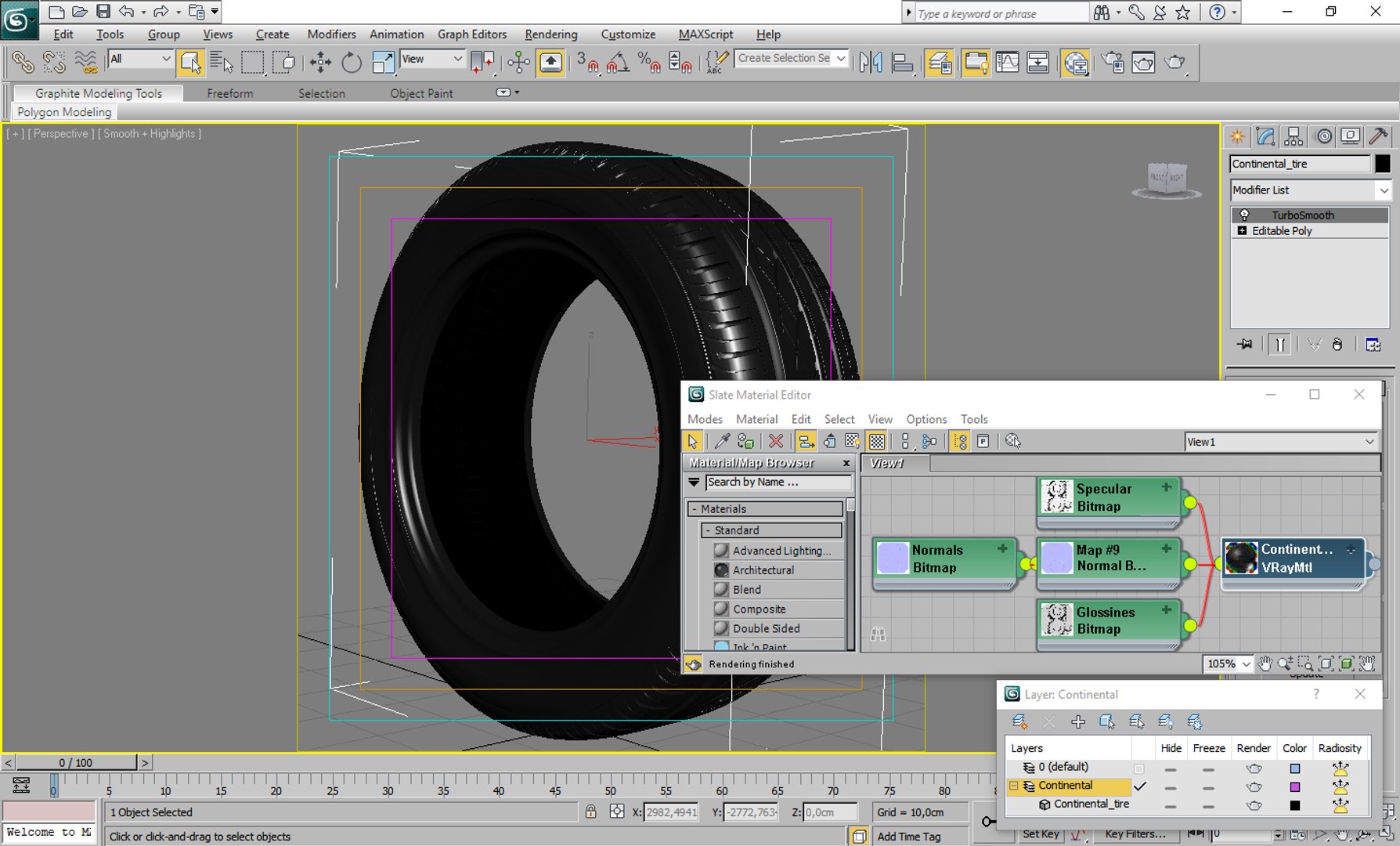Image resolution: width=1400 pixels, height=846 pixels.
Task: Click magenta color swatch for Continental layer
Action: 1295,787
